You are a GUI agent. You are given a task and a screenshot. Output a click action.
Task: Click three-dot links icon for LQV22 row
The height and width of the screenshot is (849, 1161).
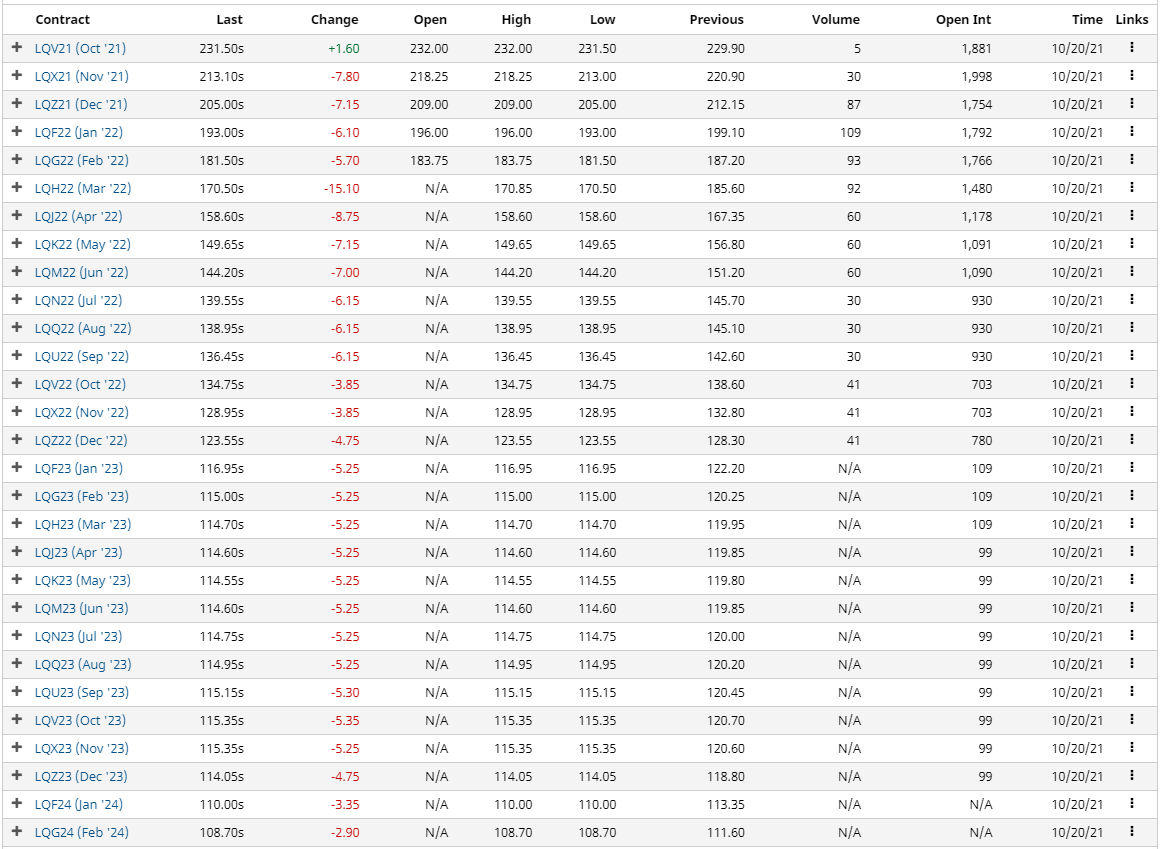click(1132, 383)
